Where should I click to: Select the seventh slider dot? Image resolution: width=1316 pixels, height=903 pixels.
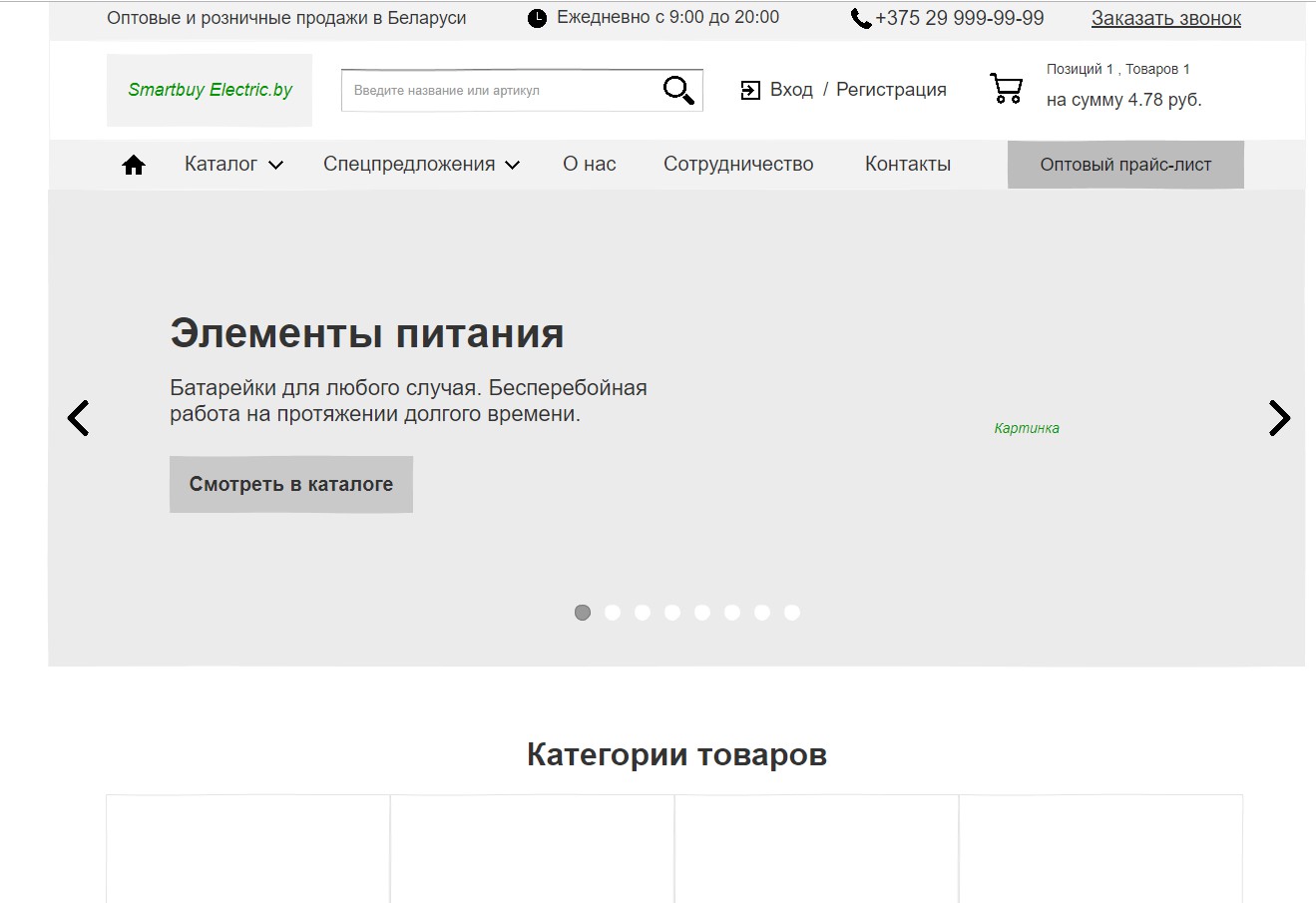pyautogui.click(x=762, y=613)
